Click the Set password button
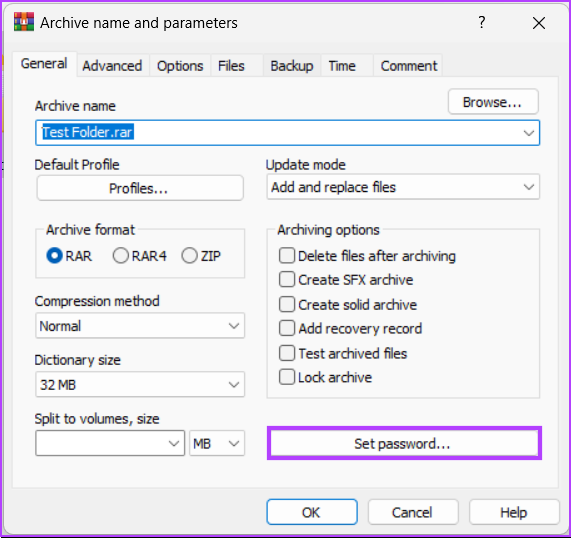This screenshot has height=538, width=571. tap(404, 443)
